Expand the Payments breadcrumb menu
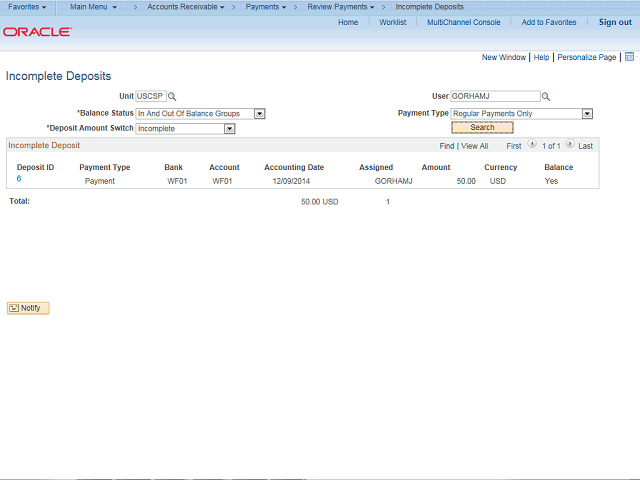Screen dimensions: 640x480 click(x=266, y=7)
